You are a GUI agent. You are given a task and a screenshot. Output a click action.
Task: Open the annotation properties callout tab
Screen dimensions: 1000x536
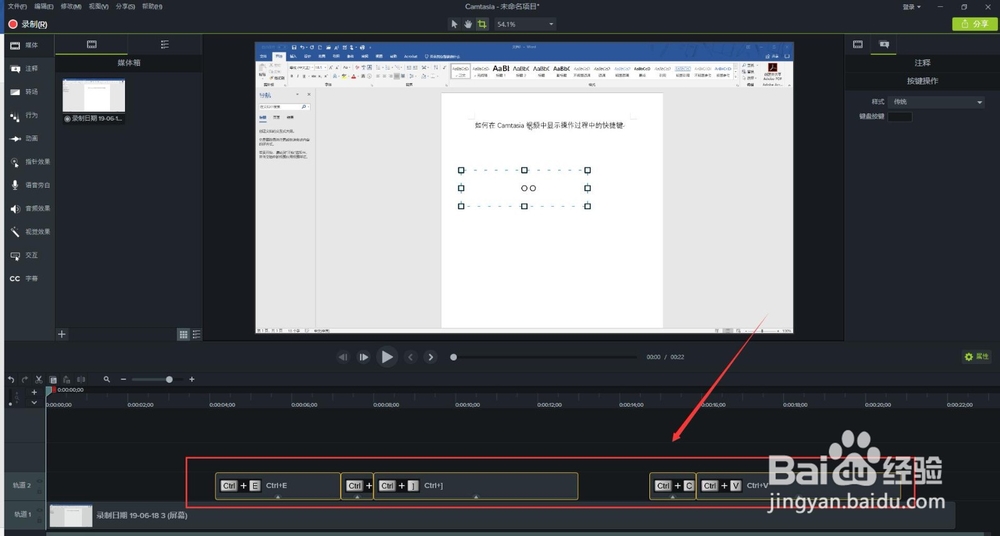pos(884,45)
